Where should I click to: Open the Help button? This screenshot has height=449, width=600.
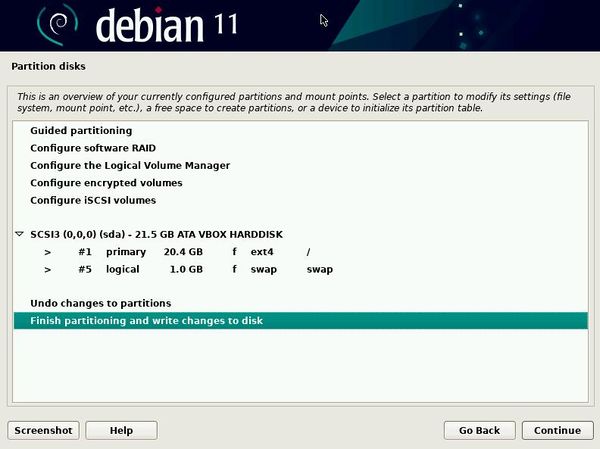pos(121,430)
